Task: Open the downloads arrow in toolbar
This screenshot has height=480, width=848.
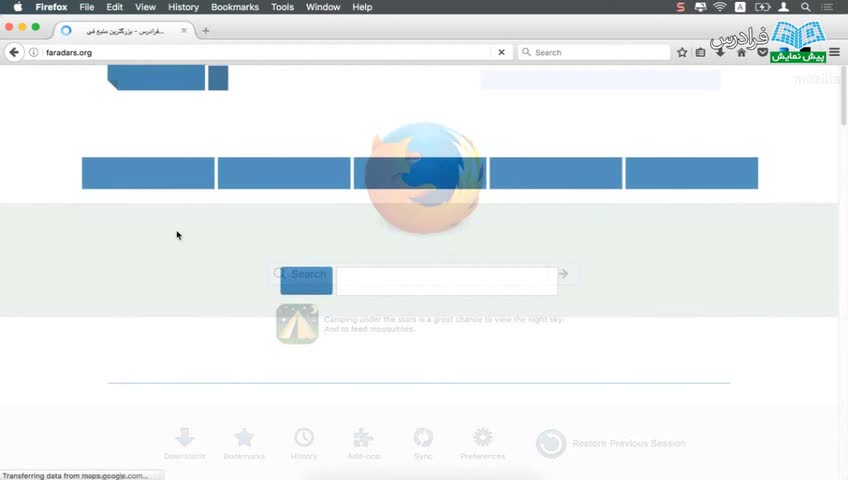Action: [720, 52]
